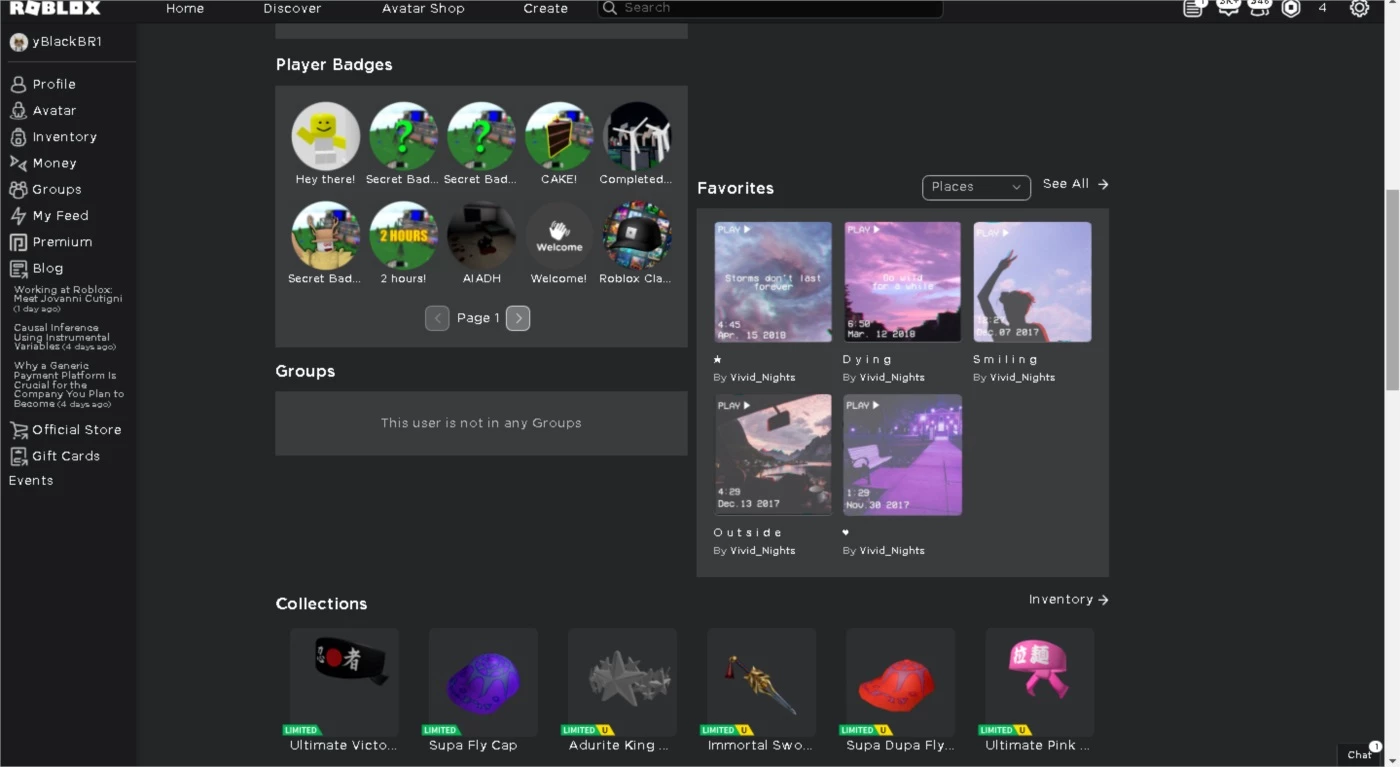
Task: Click the page vertical scrollbar thumb
Action: point(1391,290)
